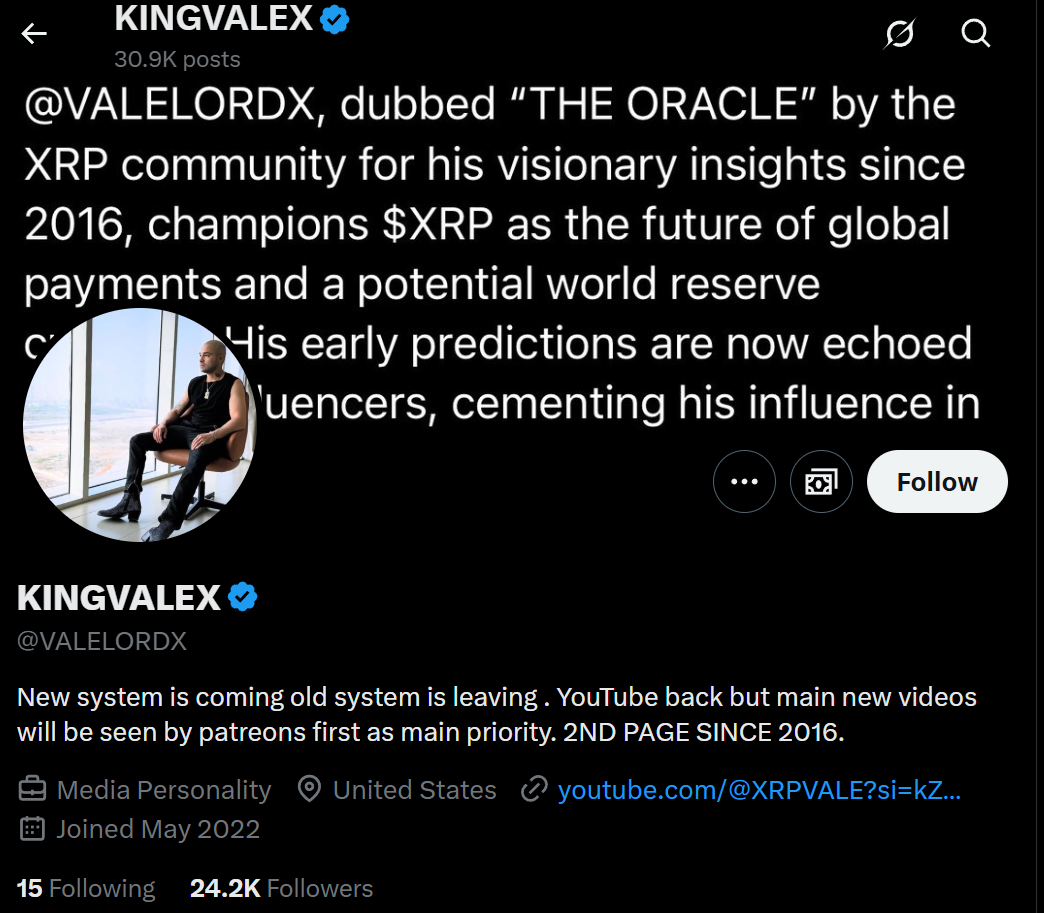
Task: Click the verified badge beside profile name
Action: point(242,597)
